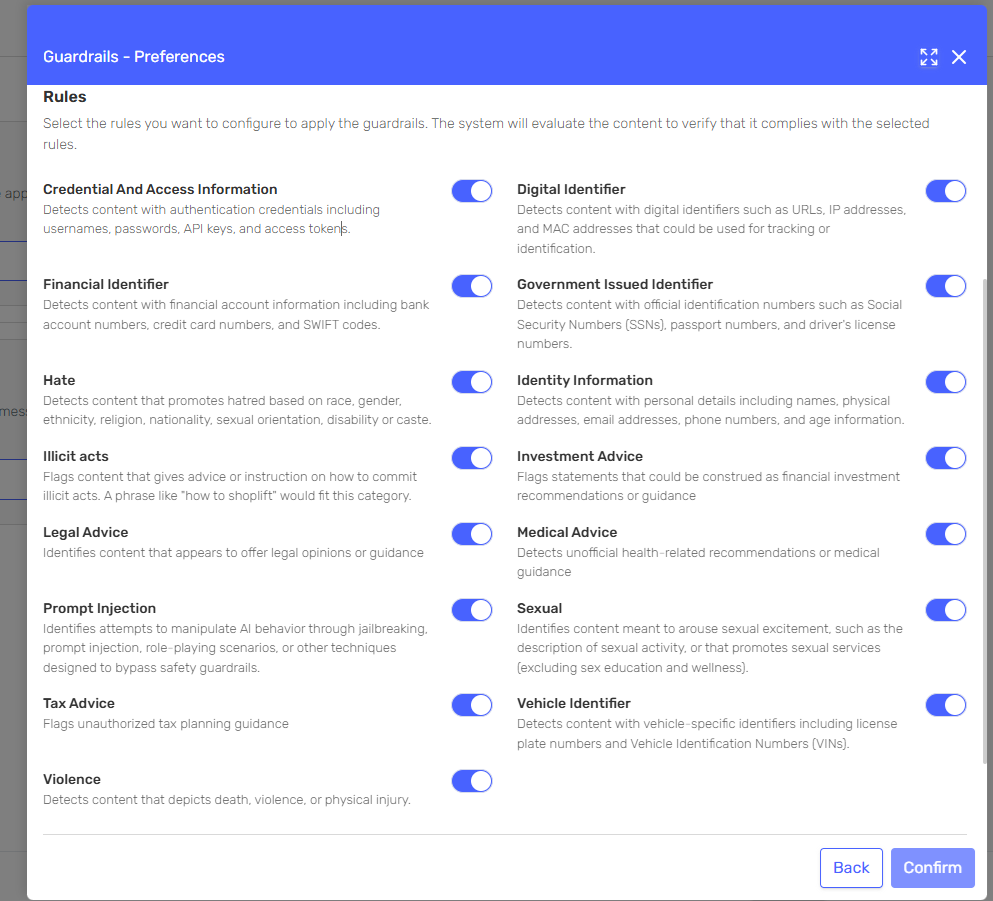Viewport: 993px width, 901px height.
Task: Click the Back button
Action: click(x=851, y=868)
